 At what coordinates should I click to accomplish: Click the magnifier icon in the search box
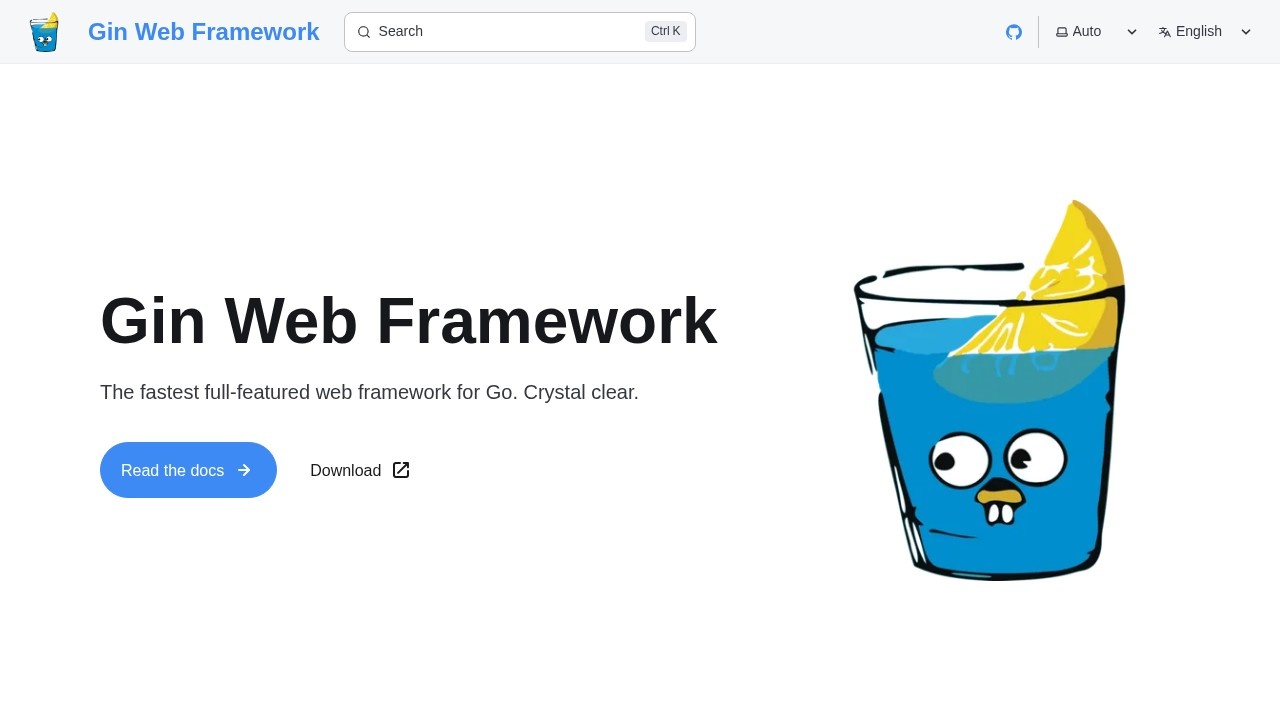(x=364, y=32)
